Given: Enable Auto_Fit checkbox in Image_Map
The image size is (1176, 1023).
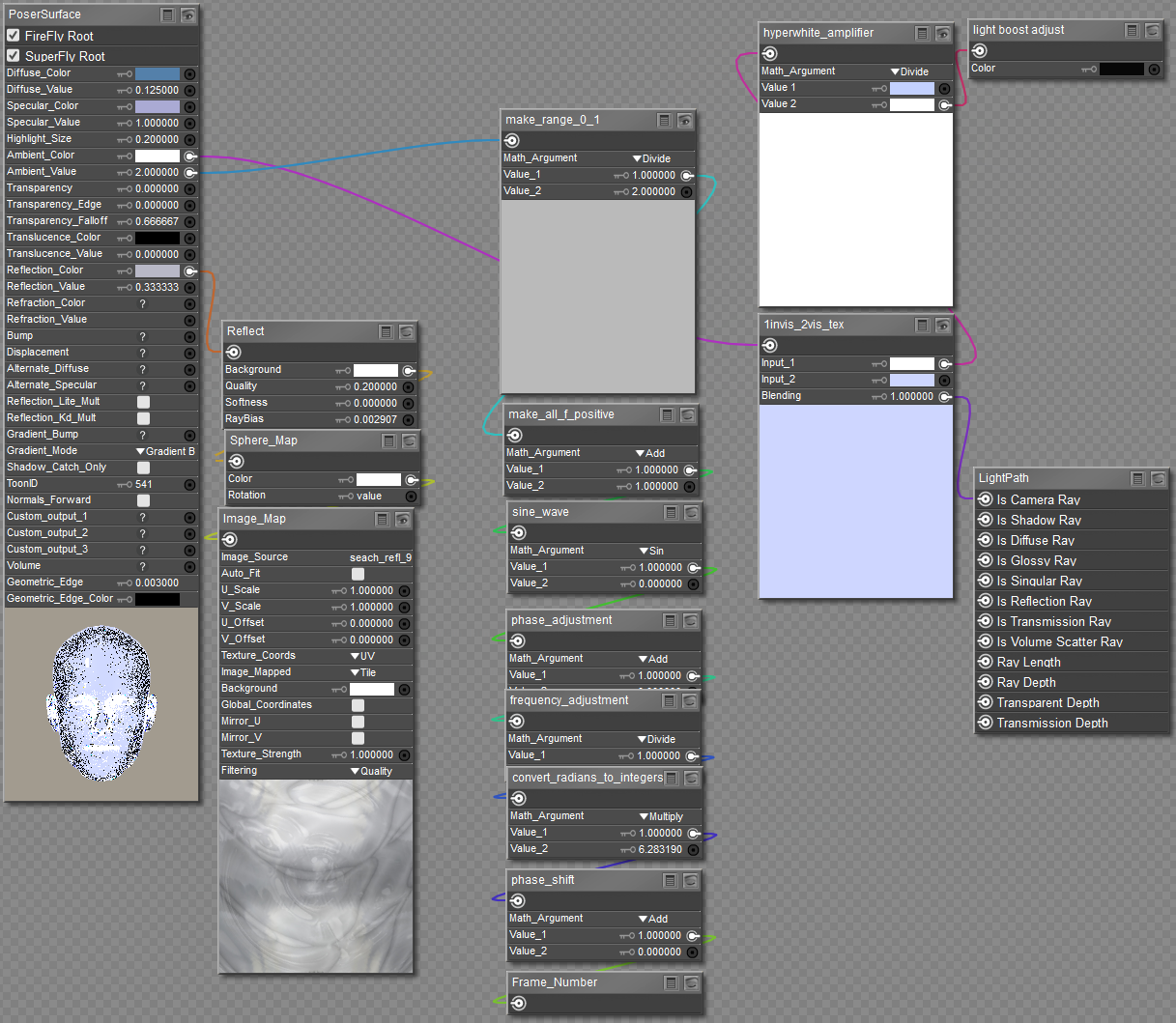Looking at the screenshot, I should pos(358,574).
